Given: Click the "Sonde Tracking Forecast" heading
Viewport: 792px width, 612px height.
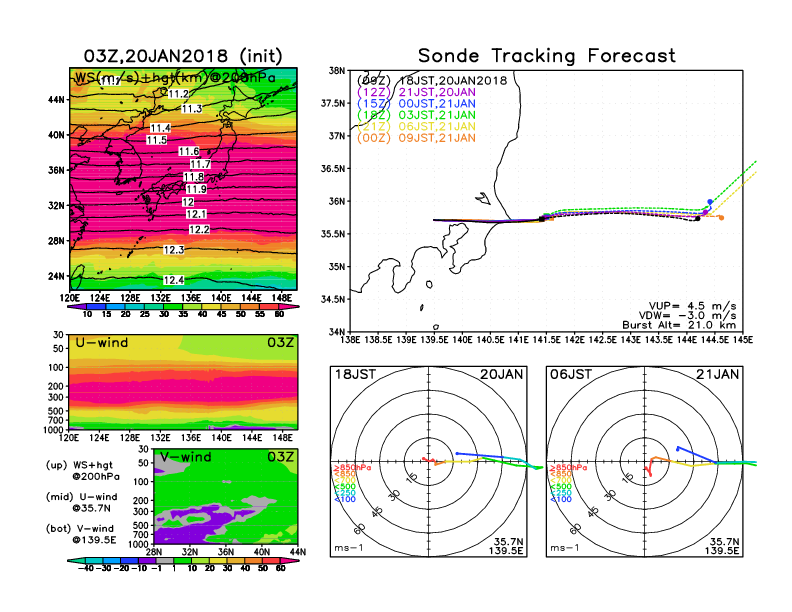Looking at the screenshot, I should click(547, 55).
